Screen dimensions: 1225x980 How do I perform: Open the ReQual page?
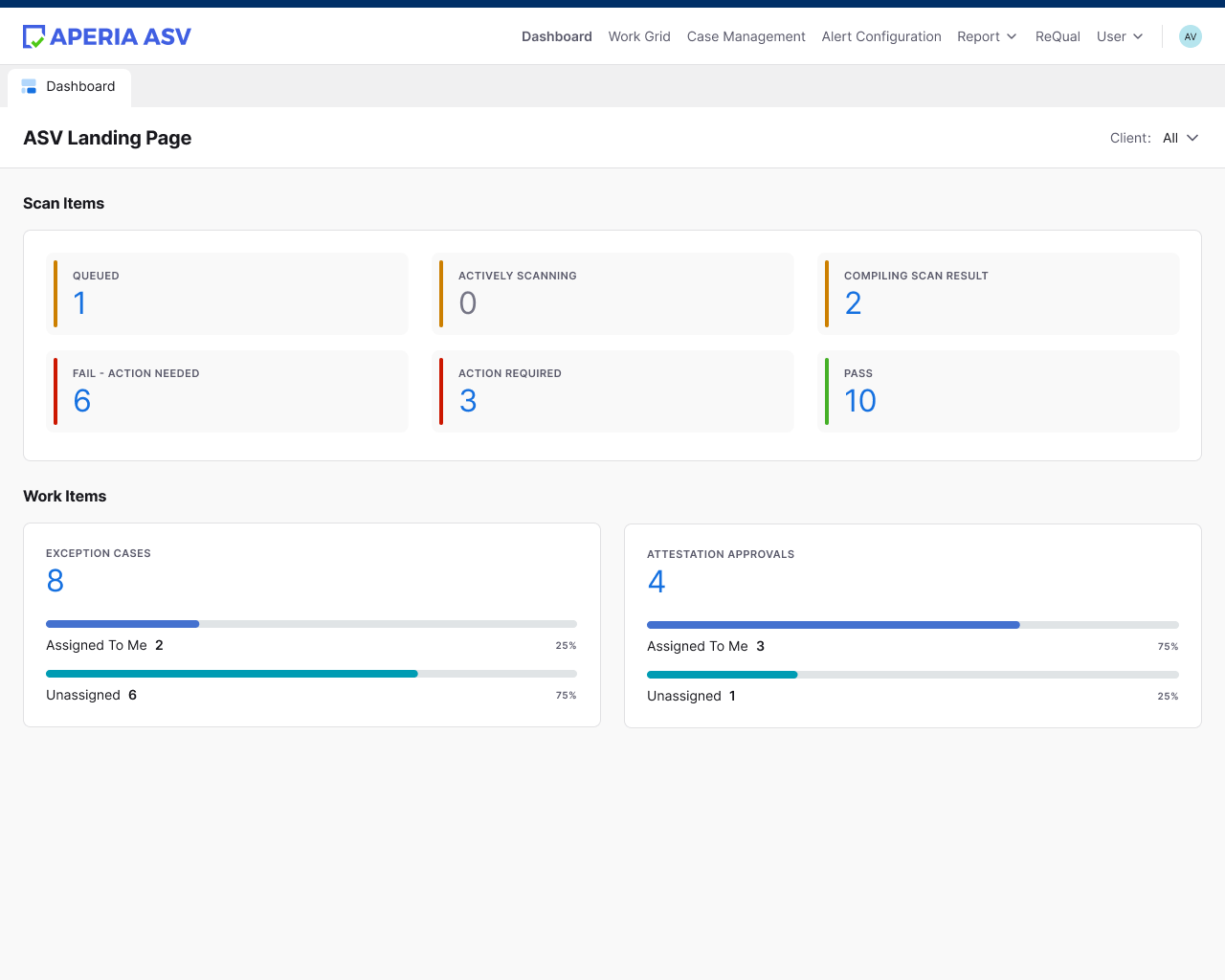click(1058, 36)
